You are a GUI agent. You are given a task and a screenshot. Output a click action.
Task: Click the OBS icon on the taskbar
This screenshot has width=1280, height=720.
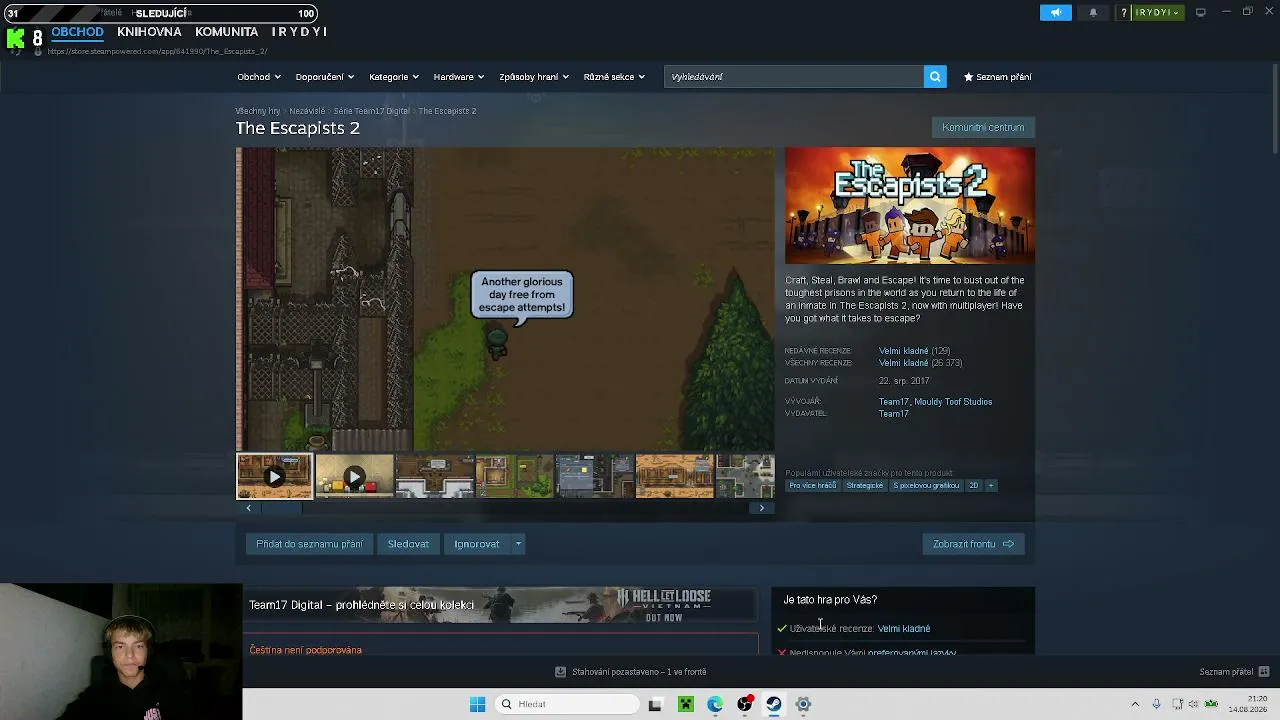[744, 704]
